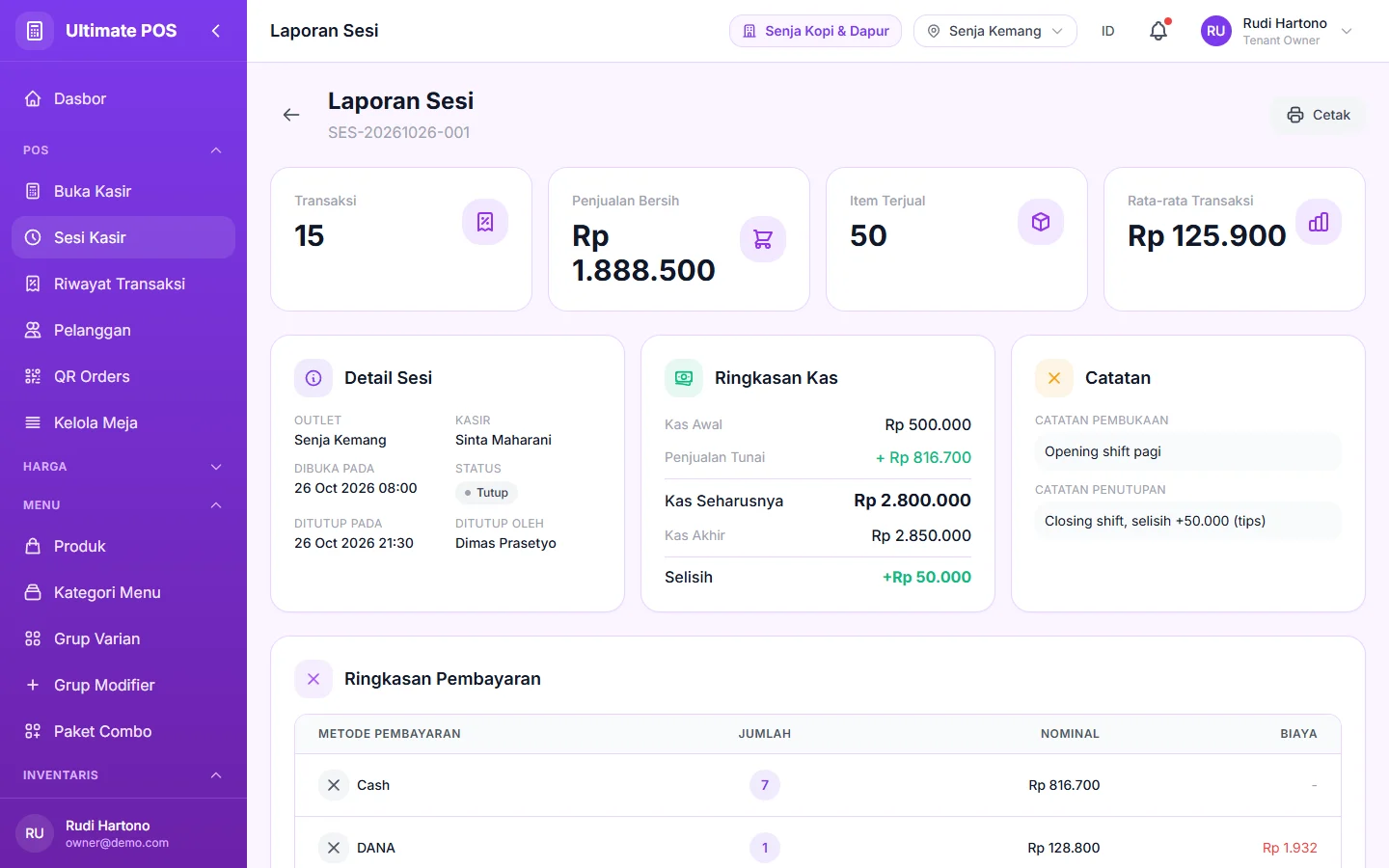Click the Tutup status badge
The height and width of the screenshot is (868, 1389).
487,493
